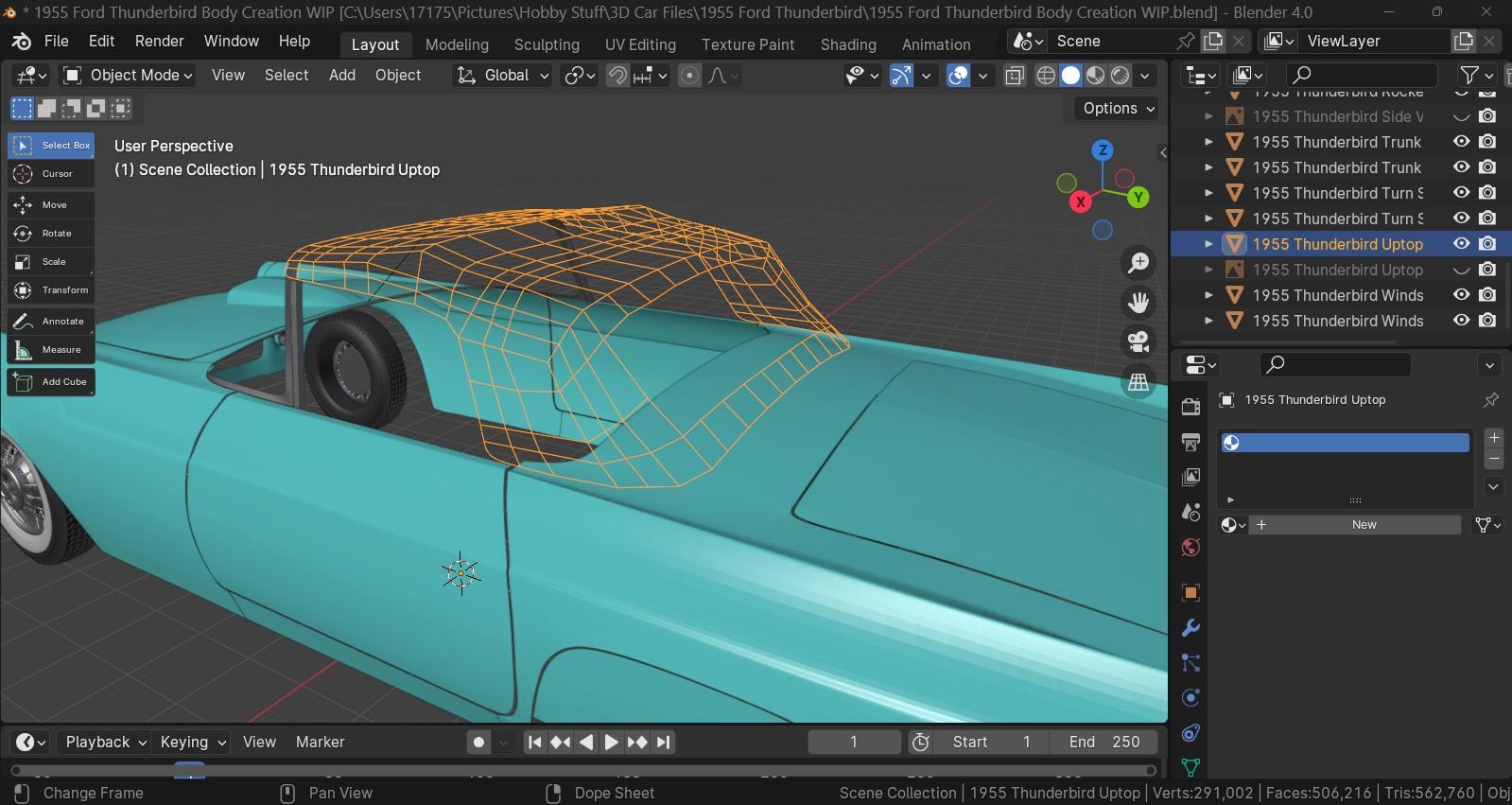
Task: Switch to the Modeling workspace tab
Action: pyautogui.click(x=457, y=44)
